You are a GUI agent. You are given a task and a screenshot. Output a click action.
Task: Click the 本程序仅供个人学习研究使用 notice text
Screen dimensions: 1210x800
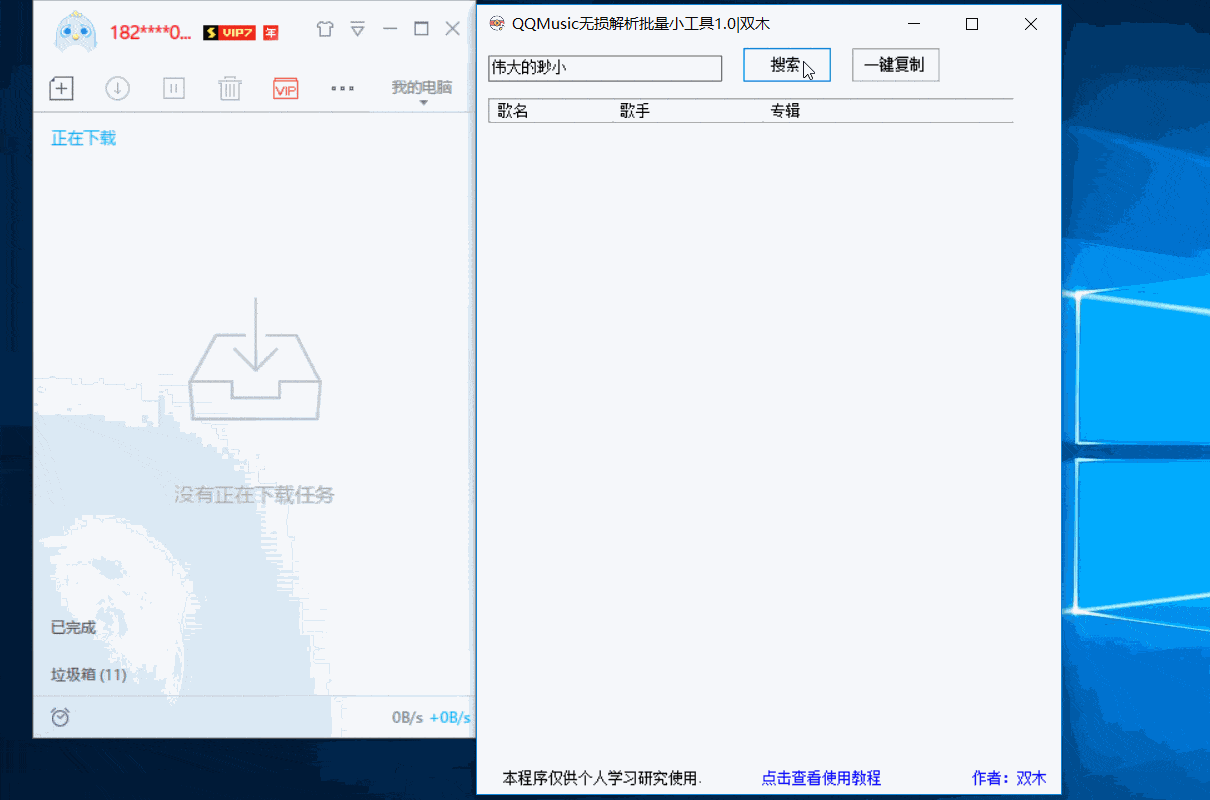coord(602,778)
